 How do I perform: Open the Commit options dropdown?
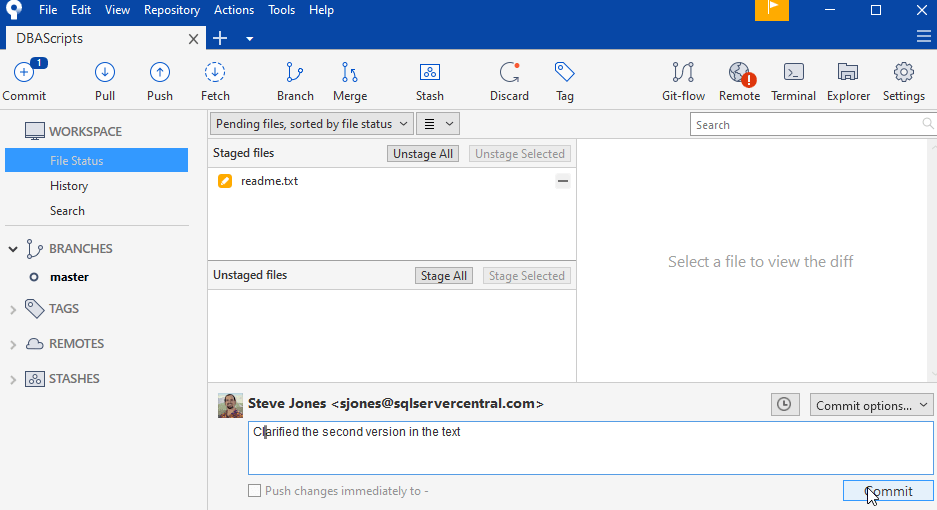pos(871,405)
